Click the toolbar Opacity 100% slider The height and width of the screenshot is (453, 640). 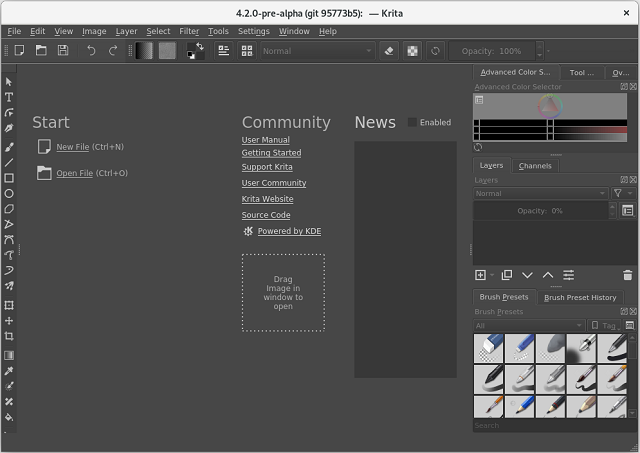point(491,51)
